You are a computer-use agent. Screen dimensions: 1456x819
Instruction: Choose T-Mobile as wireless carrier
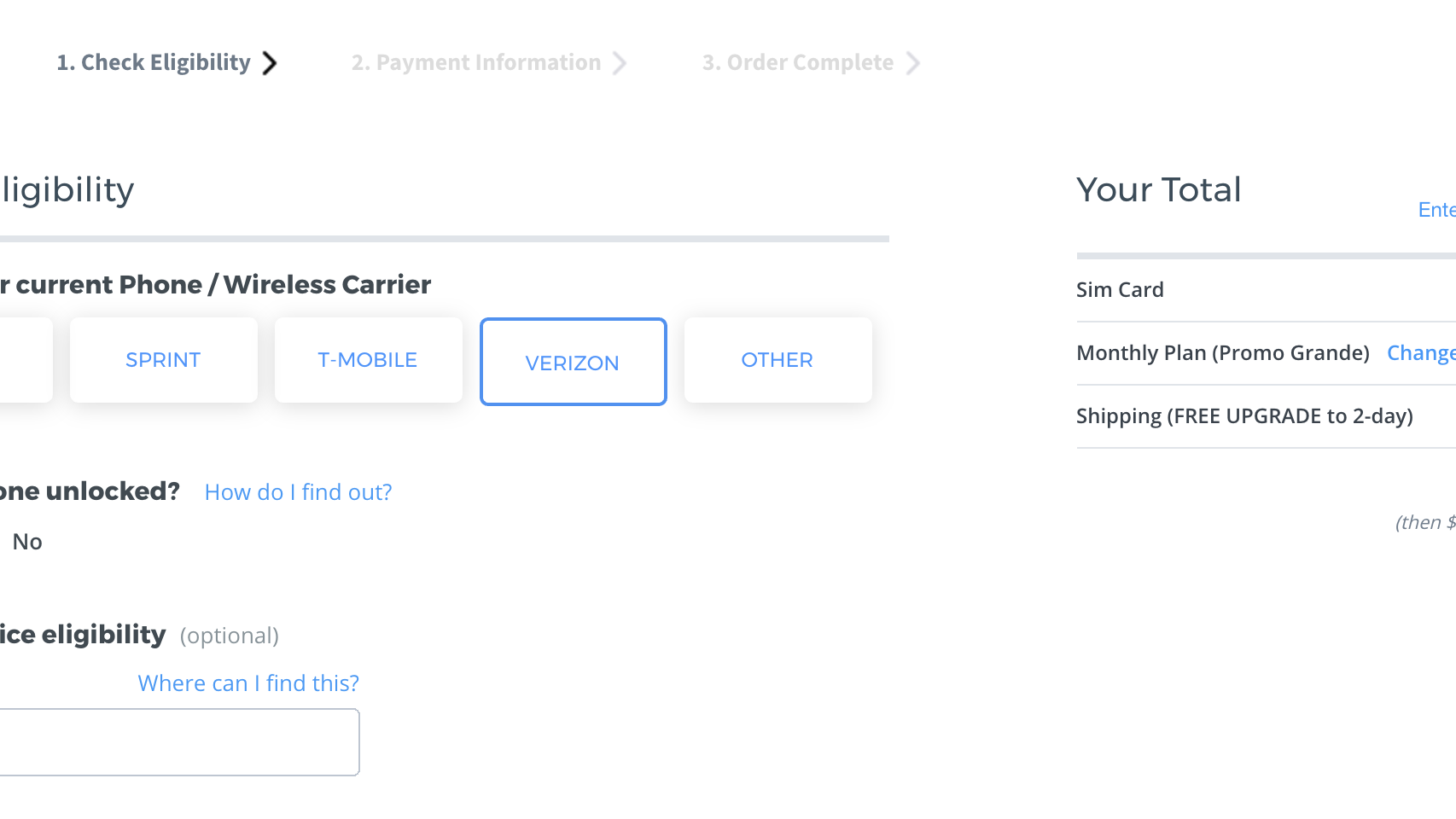(x=368, y=360)
